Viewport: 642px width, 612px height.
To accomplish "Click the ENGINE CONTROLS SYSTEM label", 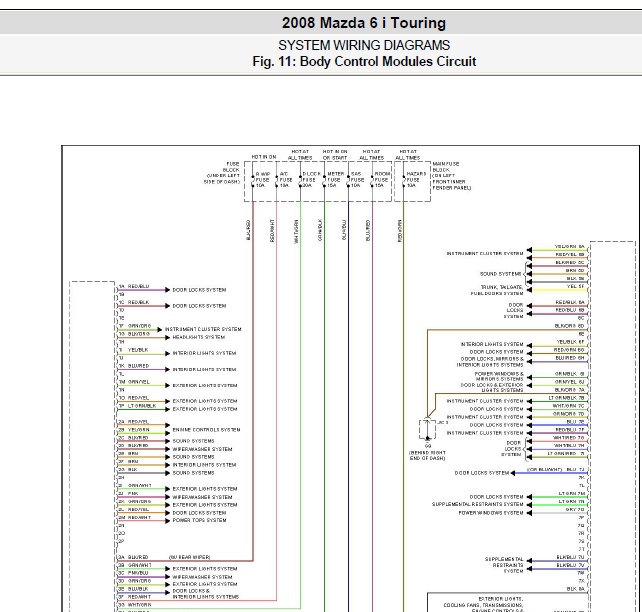I will pyautogui.click(x=205, y=430).
